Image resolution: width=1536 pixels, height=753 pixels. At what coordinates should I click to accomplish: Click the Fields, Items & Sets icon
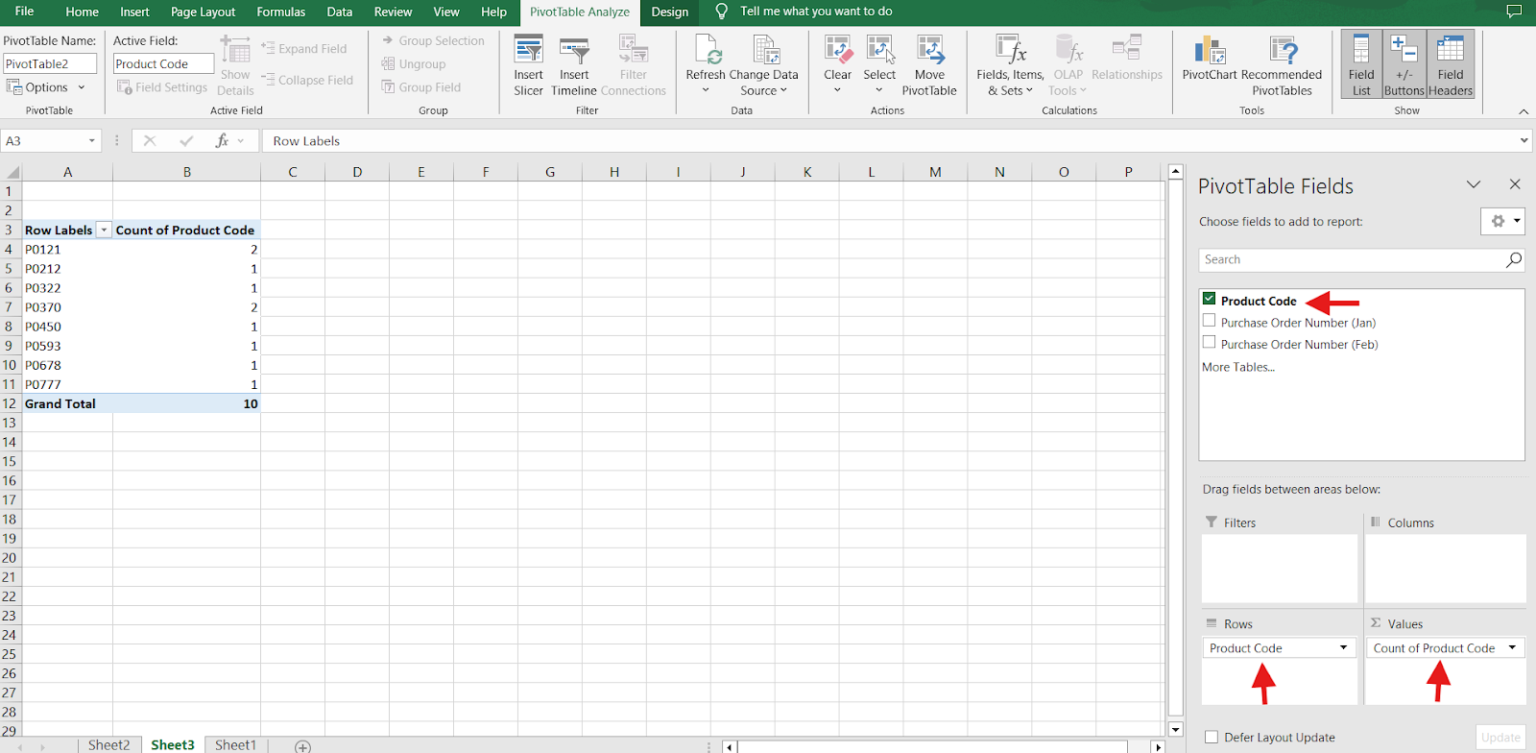pos(1008,60)
